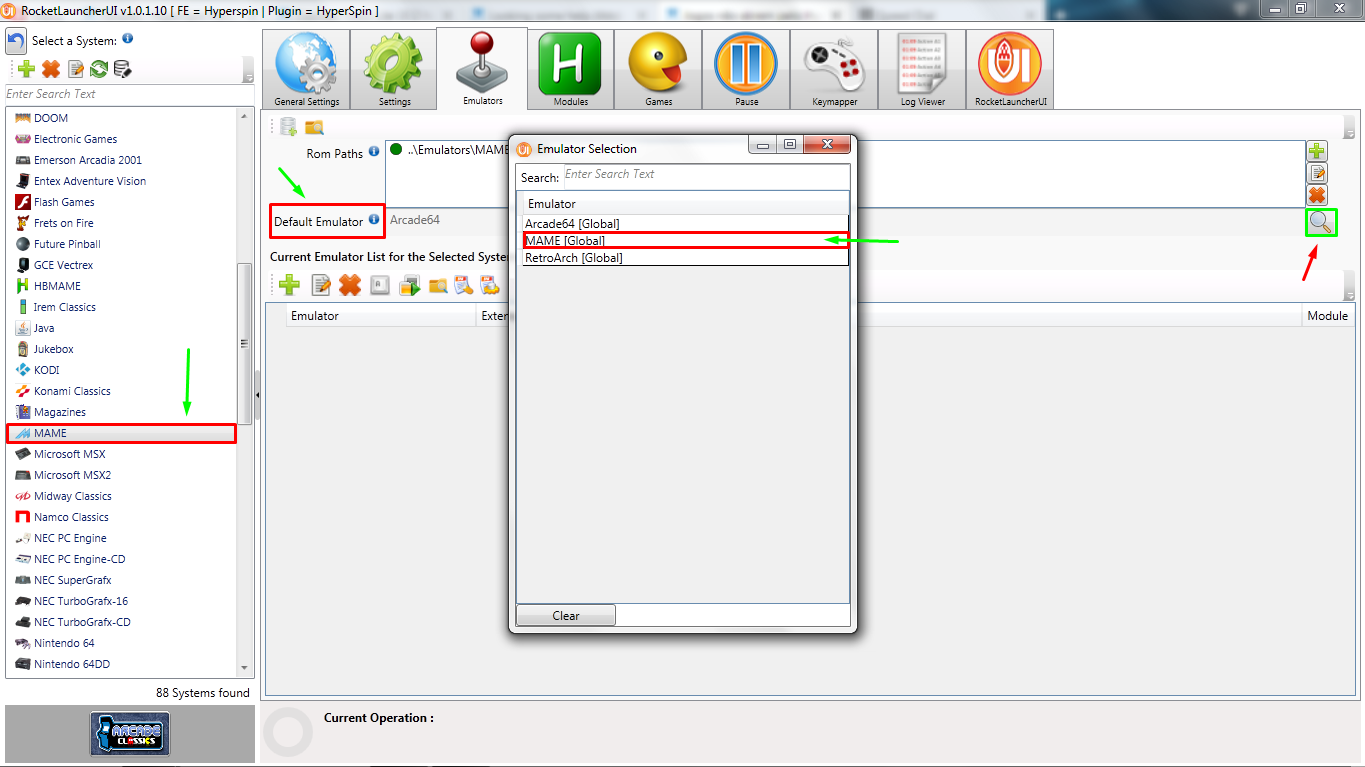Select GCE Vectrex system
Screen dimensions: 1365x767
tap(121, 265)
